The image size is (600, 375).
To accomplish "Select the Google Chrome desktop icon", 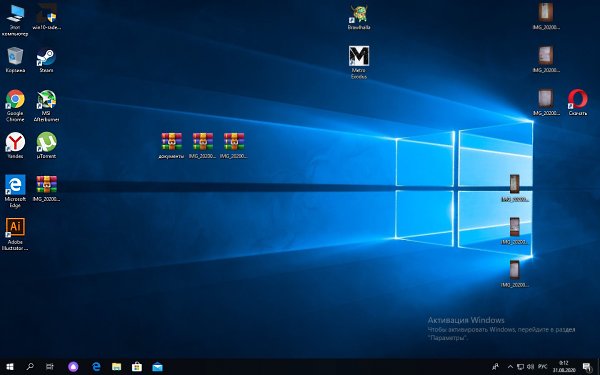I will [x=15, y=105].
